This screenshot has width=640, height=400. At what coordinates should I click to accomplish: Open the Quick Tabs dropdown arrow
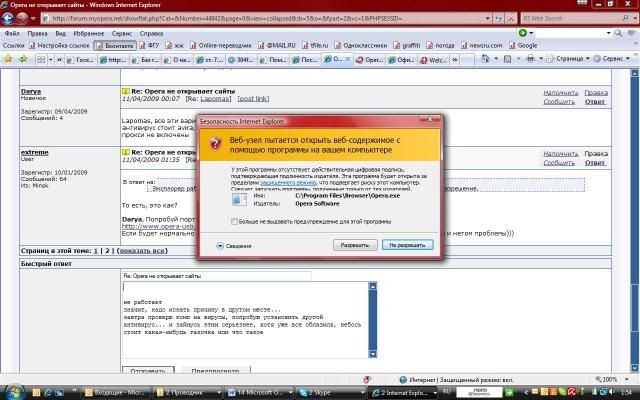click(x=51, y=60)
